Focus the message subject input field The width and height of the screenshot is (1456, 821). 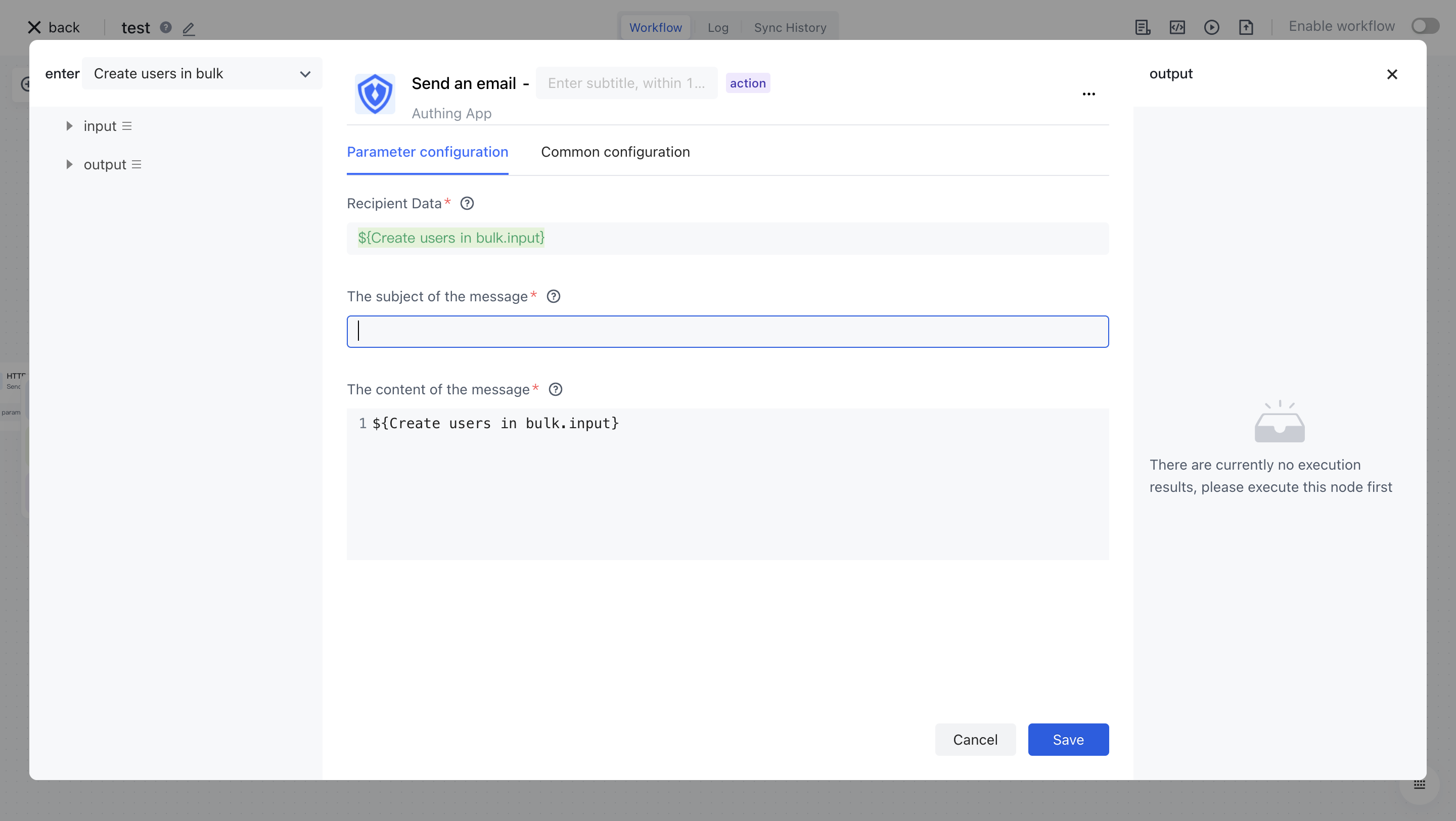pyautogui.click(x=727, y=332)
